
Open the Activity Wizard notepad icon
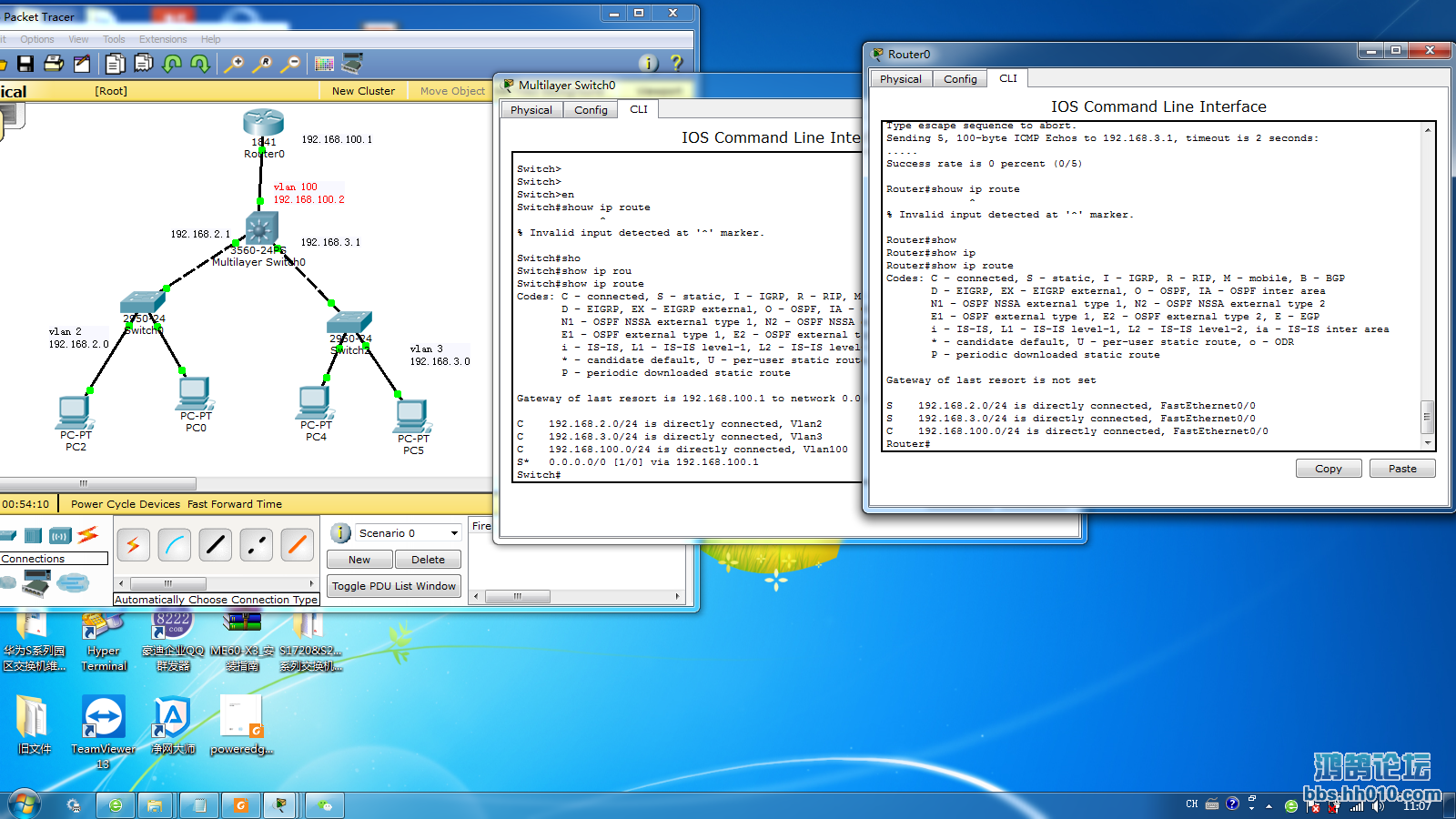tap(82, 64)
